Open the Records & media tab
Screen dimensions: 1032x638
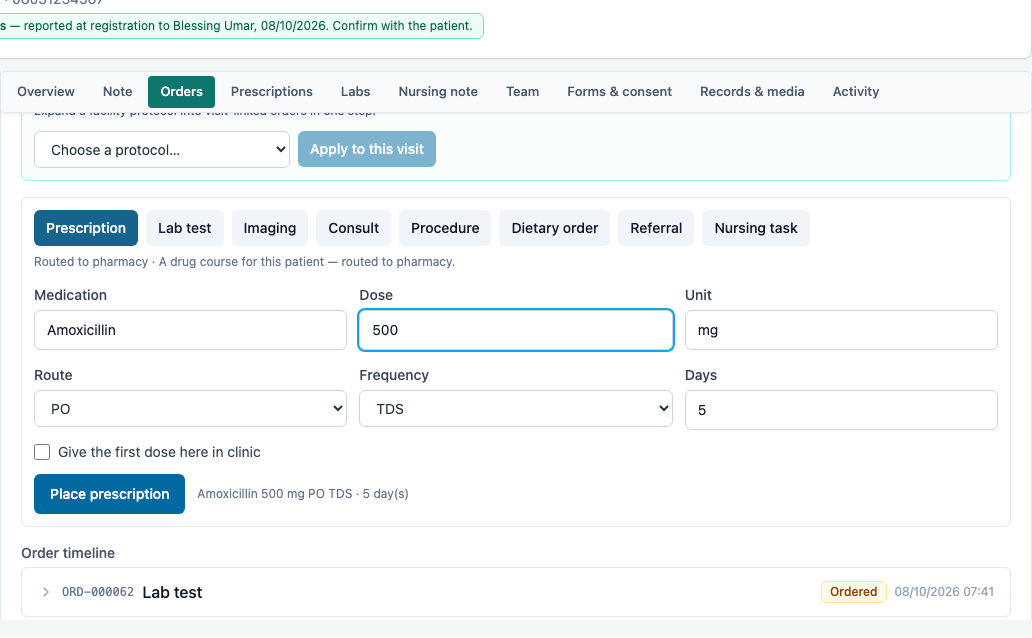pos(752,92)
